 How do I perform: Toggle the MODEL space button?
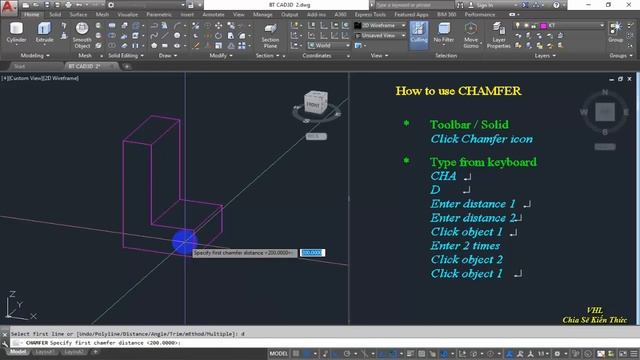tap(279, 353)
